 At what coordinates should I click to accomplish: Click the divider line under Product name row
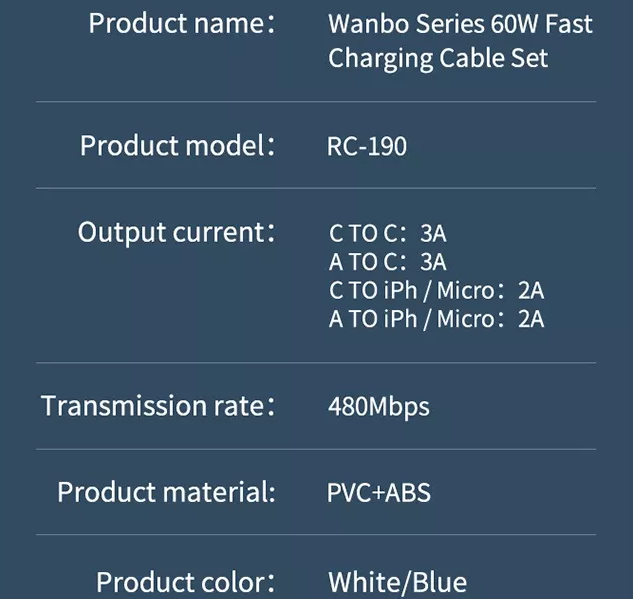[x=316, y=102]
